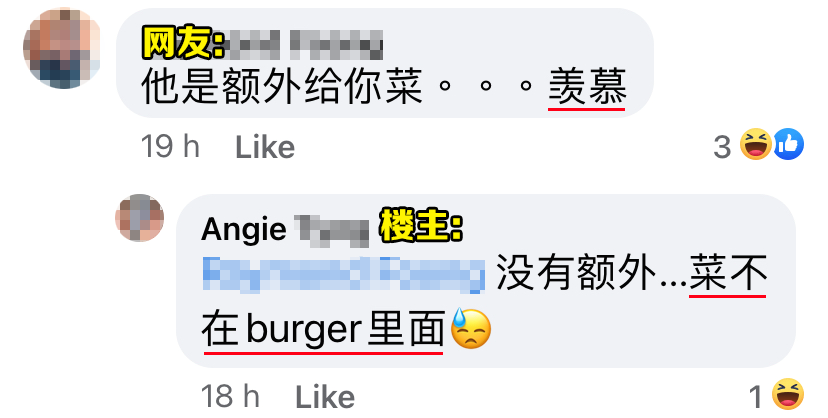Click the sweat-face emoji in reply

471,328
